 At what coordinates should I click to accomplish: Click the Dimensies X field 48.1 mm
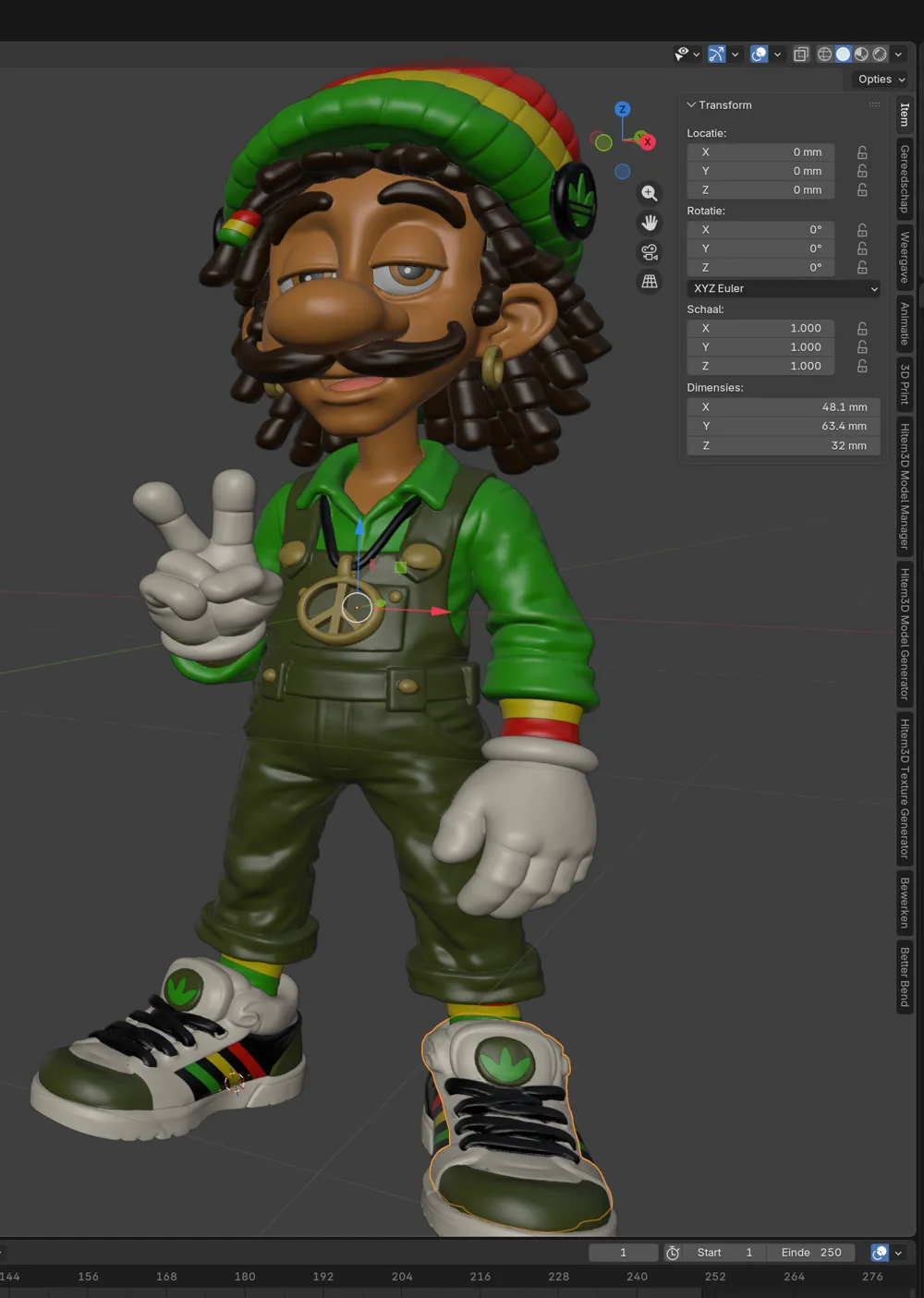coord(784,407)
